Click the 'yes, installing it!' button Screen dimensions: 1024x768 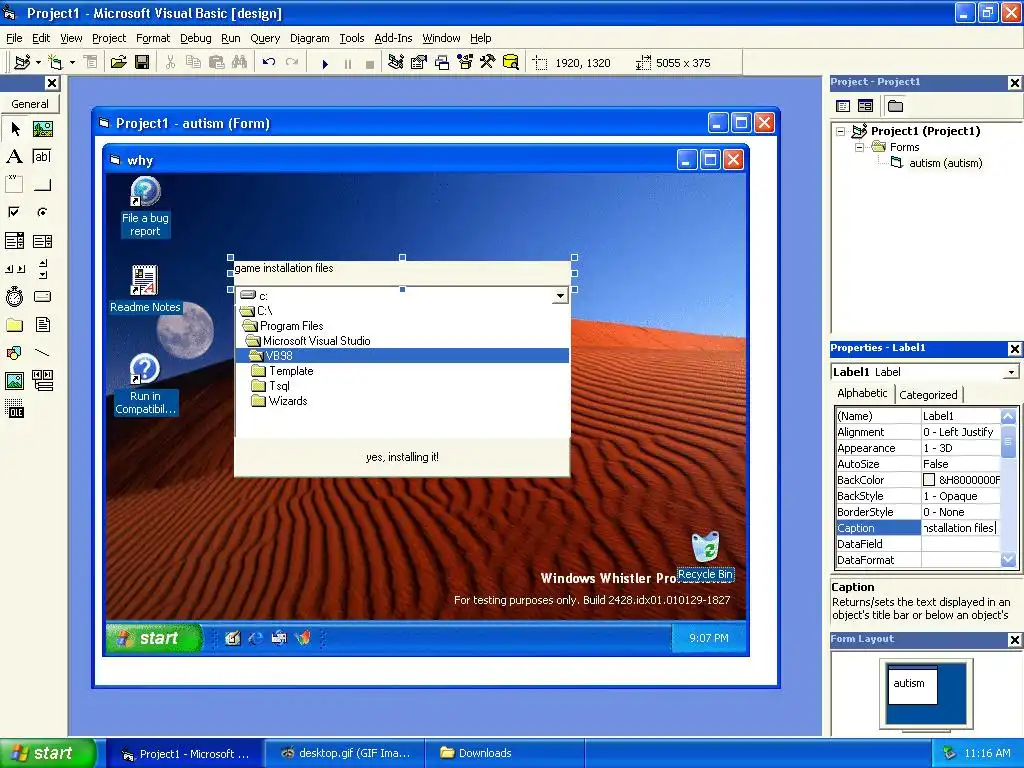402,457
